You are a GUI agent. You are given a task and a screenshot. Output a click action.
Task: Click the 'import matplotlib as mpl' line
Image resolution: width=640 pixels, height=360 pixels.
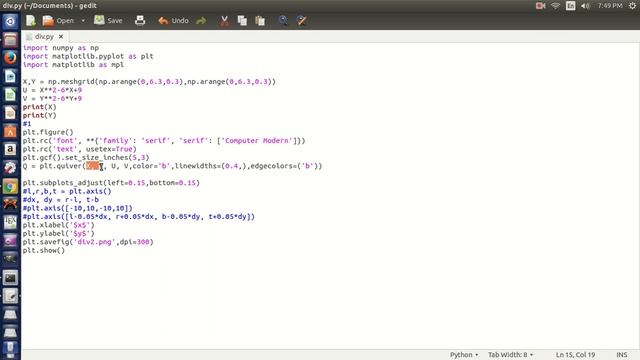pyautogui.click(x=73, y=64)
